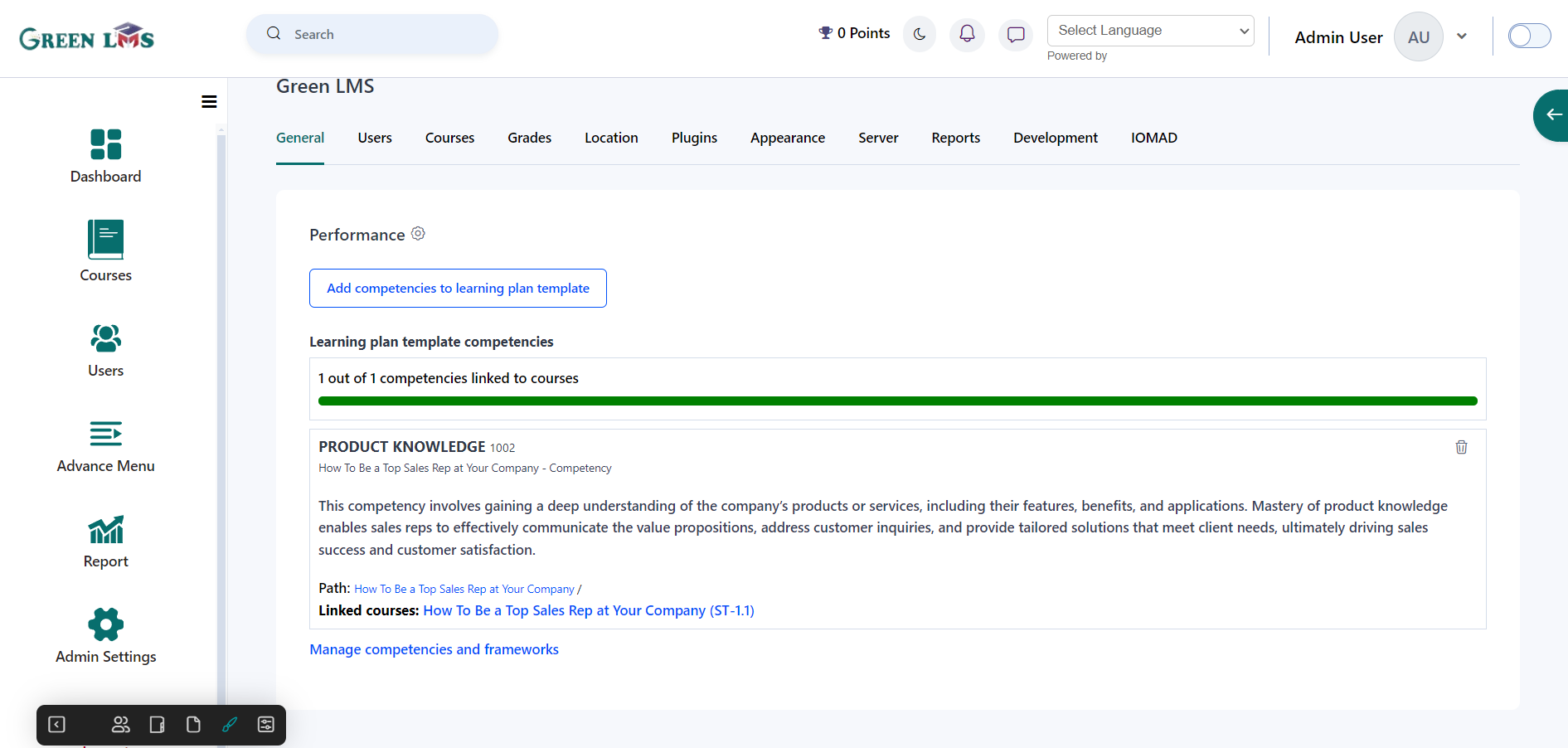
Task: Click gear icon next to Performance
Action: point(418,234)
